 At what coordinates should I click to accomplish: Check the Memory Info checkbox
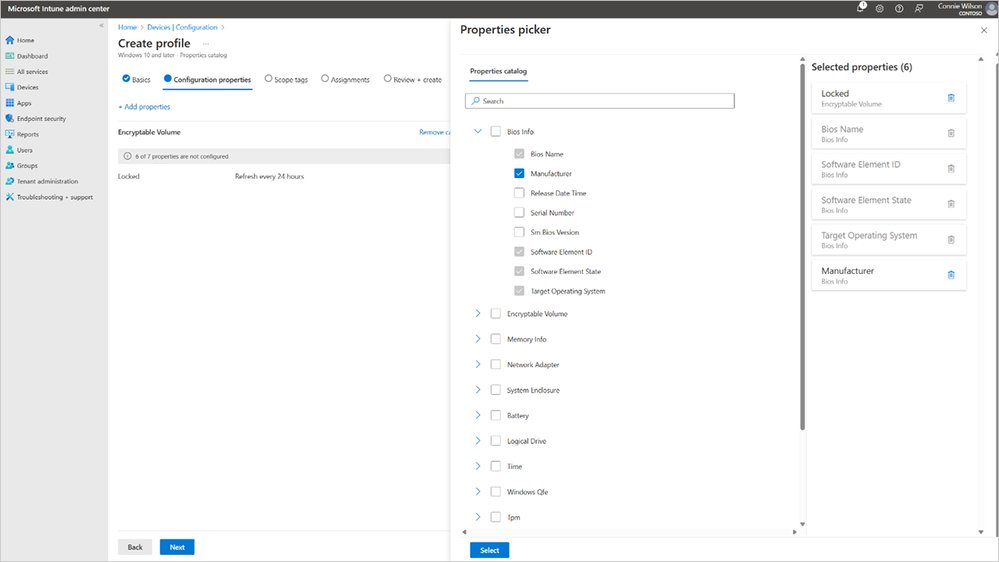coord(496,339)
